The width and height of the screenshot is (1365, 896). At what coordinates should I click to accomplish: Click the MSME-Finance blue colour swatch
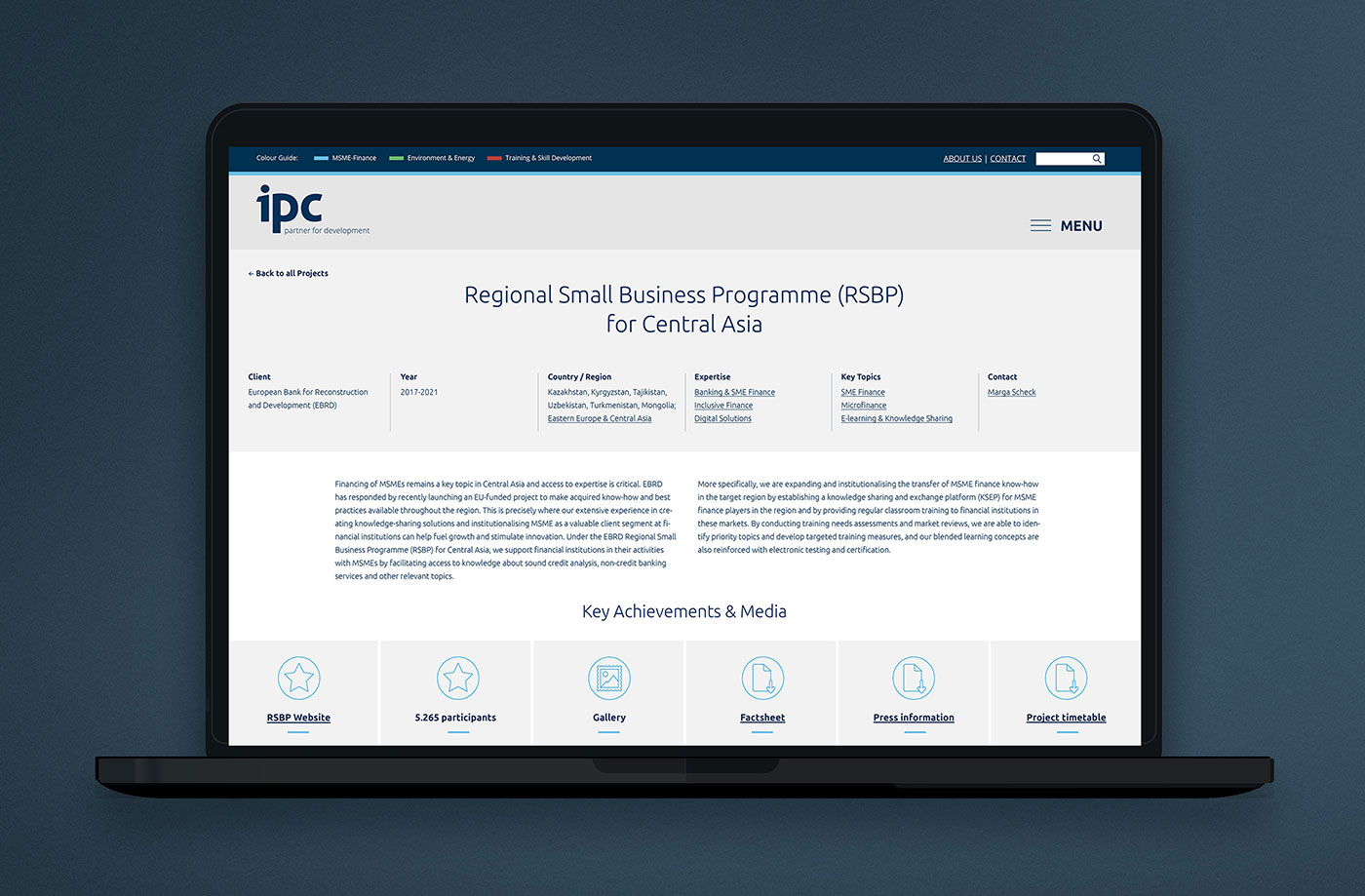(321, 158)
